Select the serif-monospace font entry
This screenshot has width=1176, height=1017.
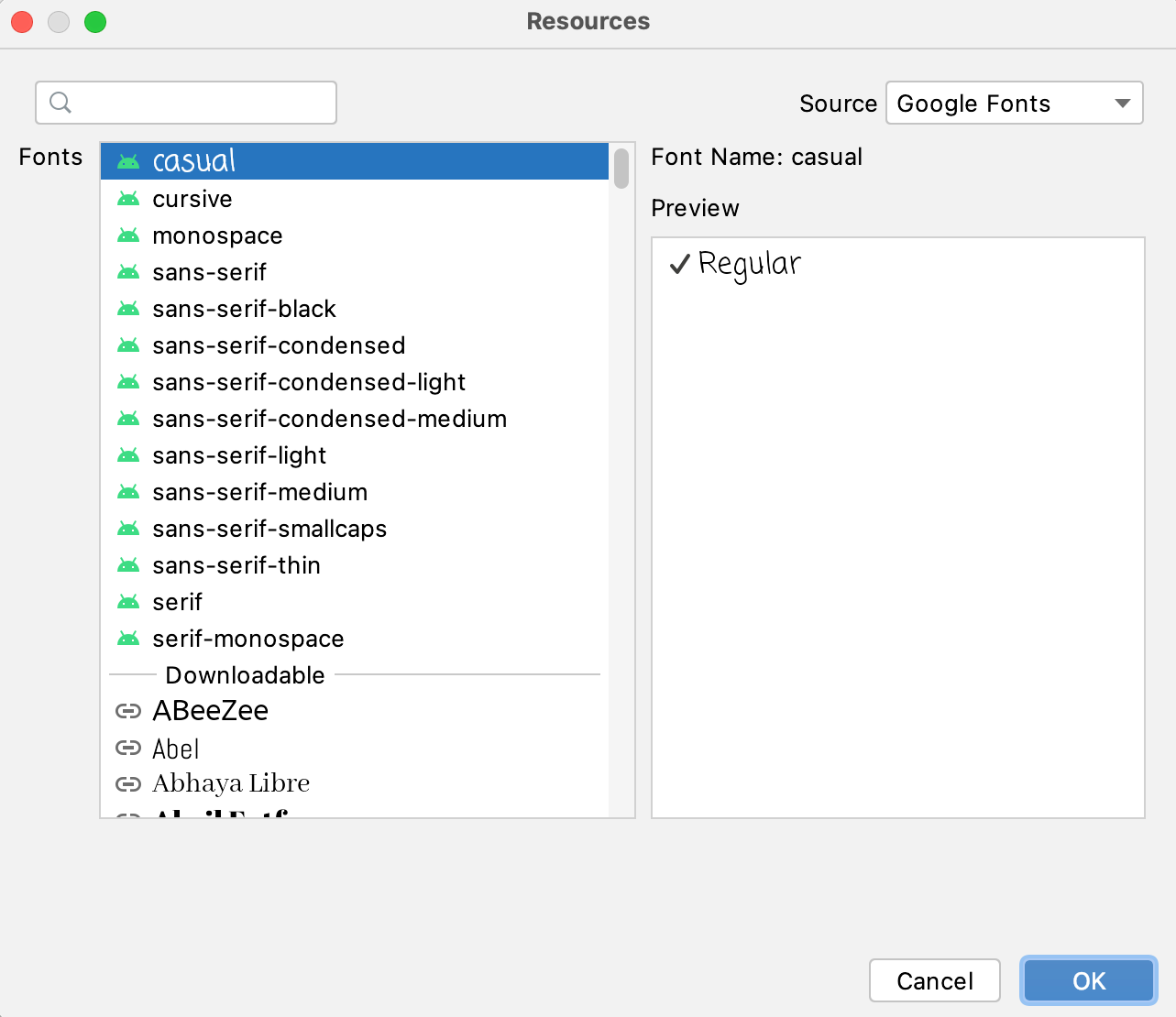click(x=247, y=639)
